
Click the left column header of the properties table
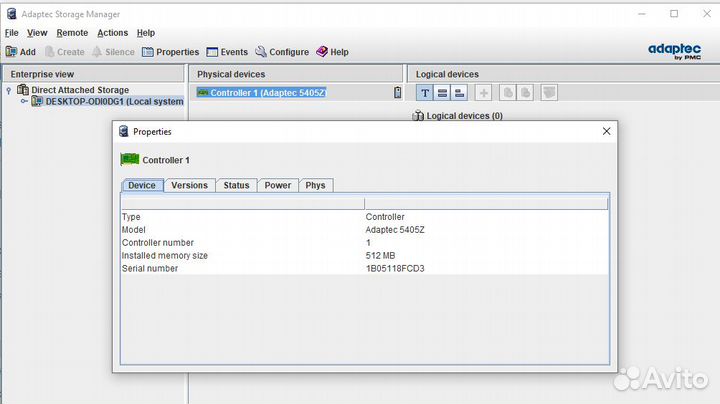click(243, 204)
